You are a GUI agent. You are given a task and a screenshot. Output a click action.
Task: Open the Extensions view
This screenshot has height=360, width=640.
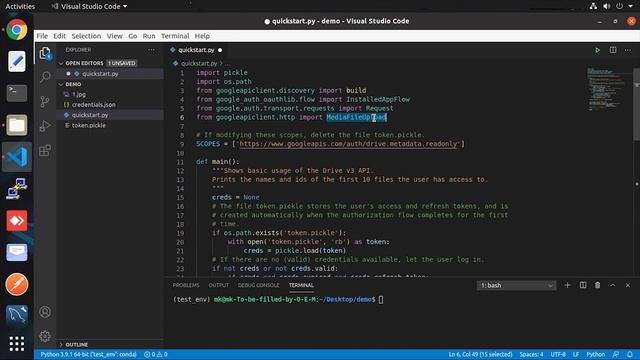point(45,150)
